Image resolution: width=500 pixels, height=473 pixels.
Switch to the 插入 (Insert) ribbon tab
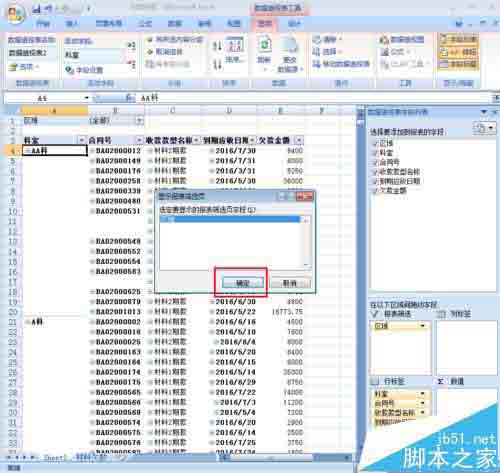pos(72,24)
